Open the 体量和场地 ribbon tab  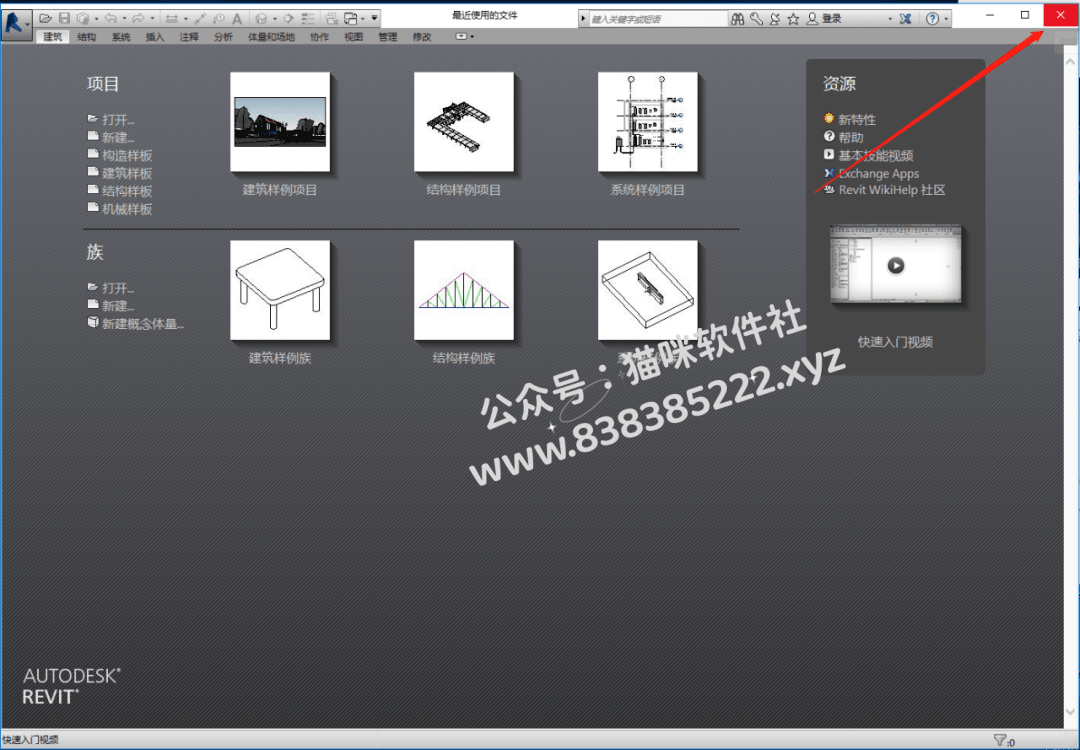click(271, 37)
